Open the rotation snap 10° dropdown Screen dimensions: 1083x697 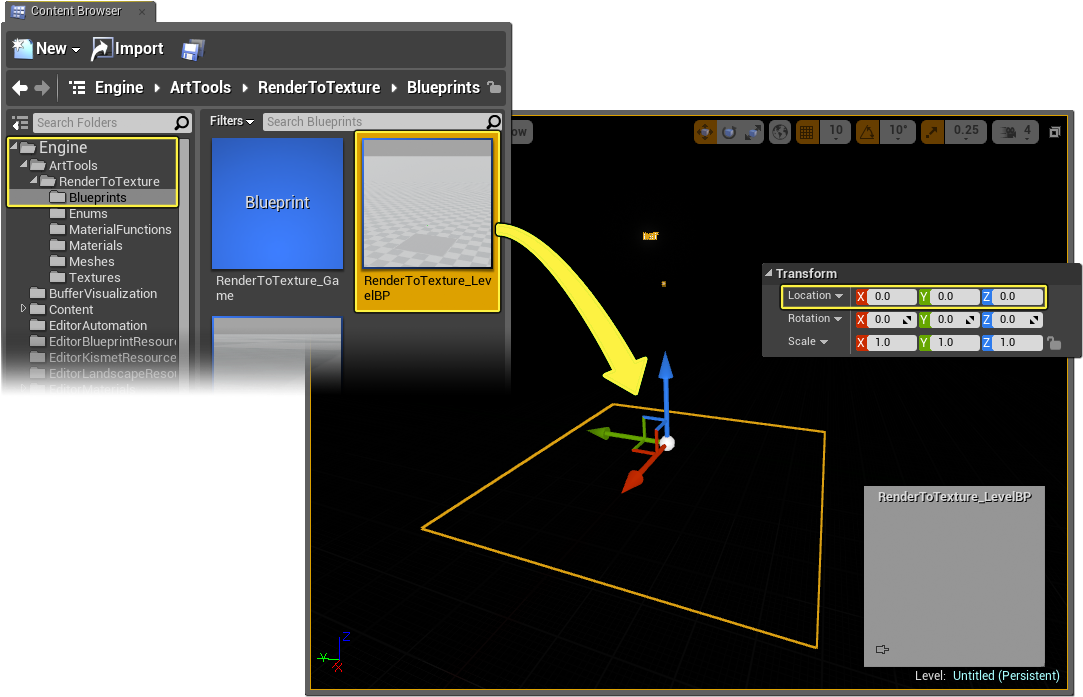pyautogui.click(x=898, y=132)
